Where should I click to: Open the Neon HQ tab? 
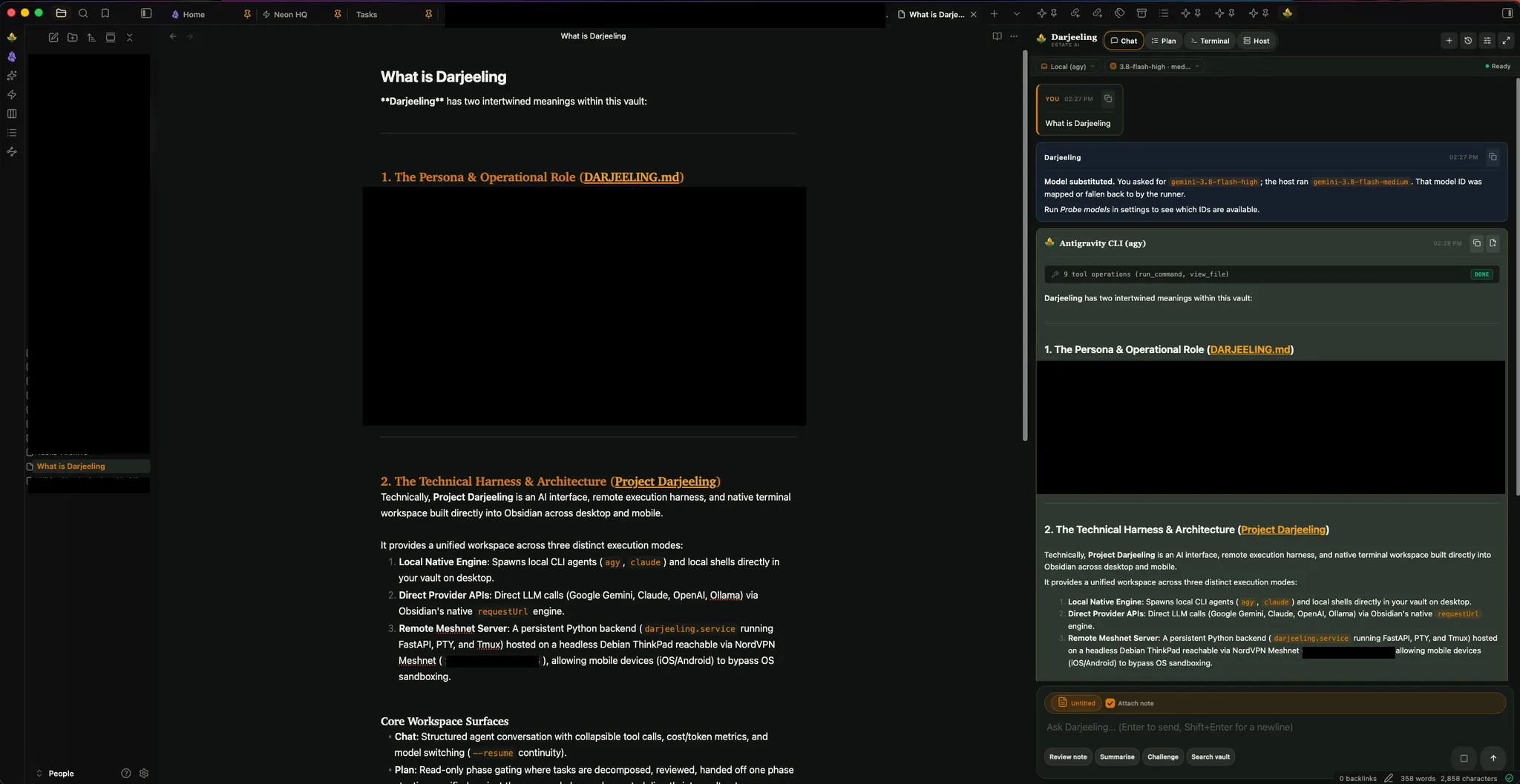(x=290, y=14)
